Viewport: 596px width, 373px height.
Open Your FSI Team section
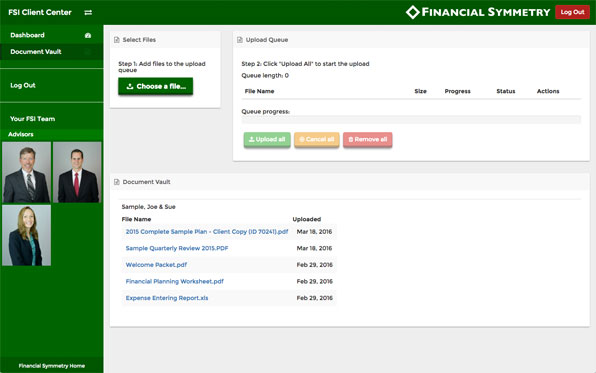pyautogui.click(x=33, y=119)
